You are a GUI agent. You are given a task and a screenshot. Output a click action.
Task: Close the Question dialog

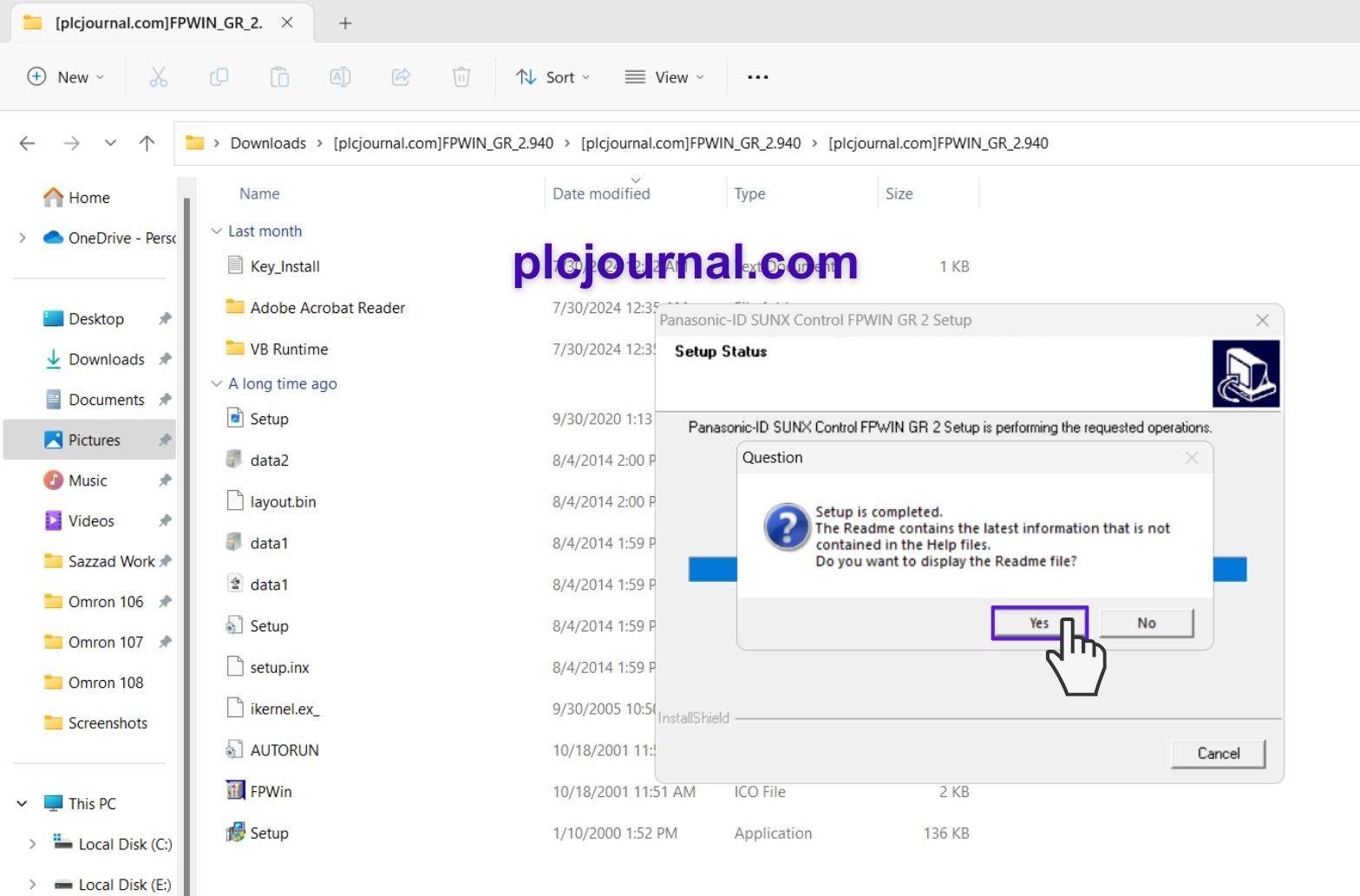(1192, 458)
